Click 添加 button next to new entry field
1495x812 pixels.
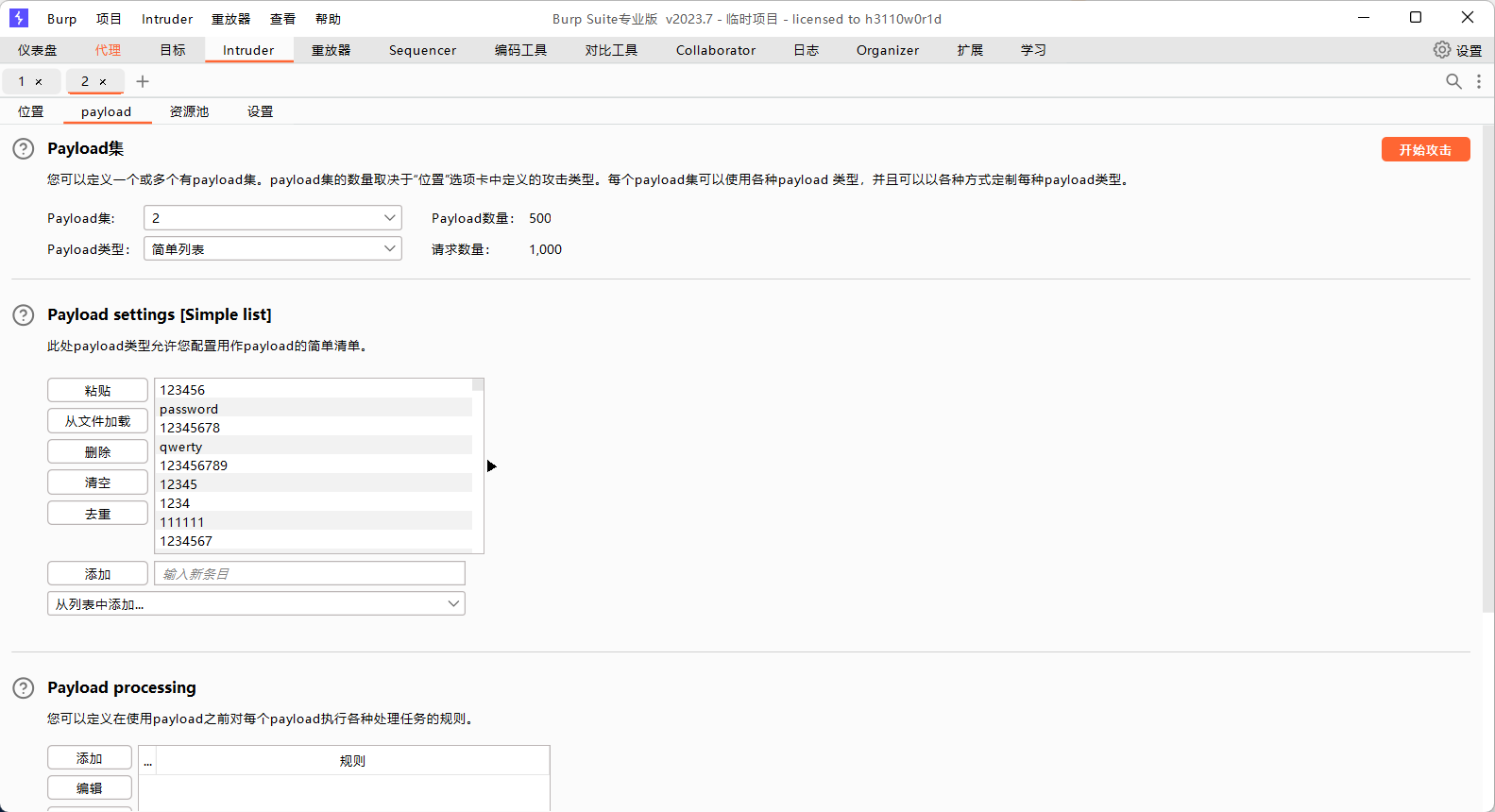click(x=97, y=573)
